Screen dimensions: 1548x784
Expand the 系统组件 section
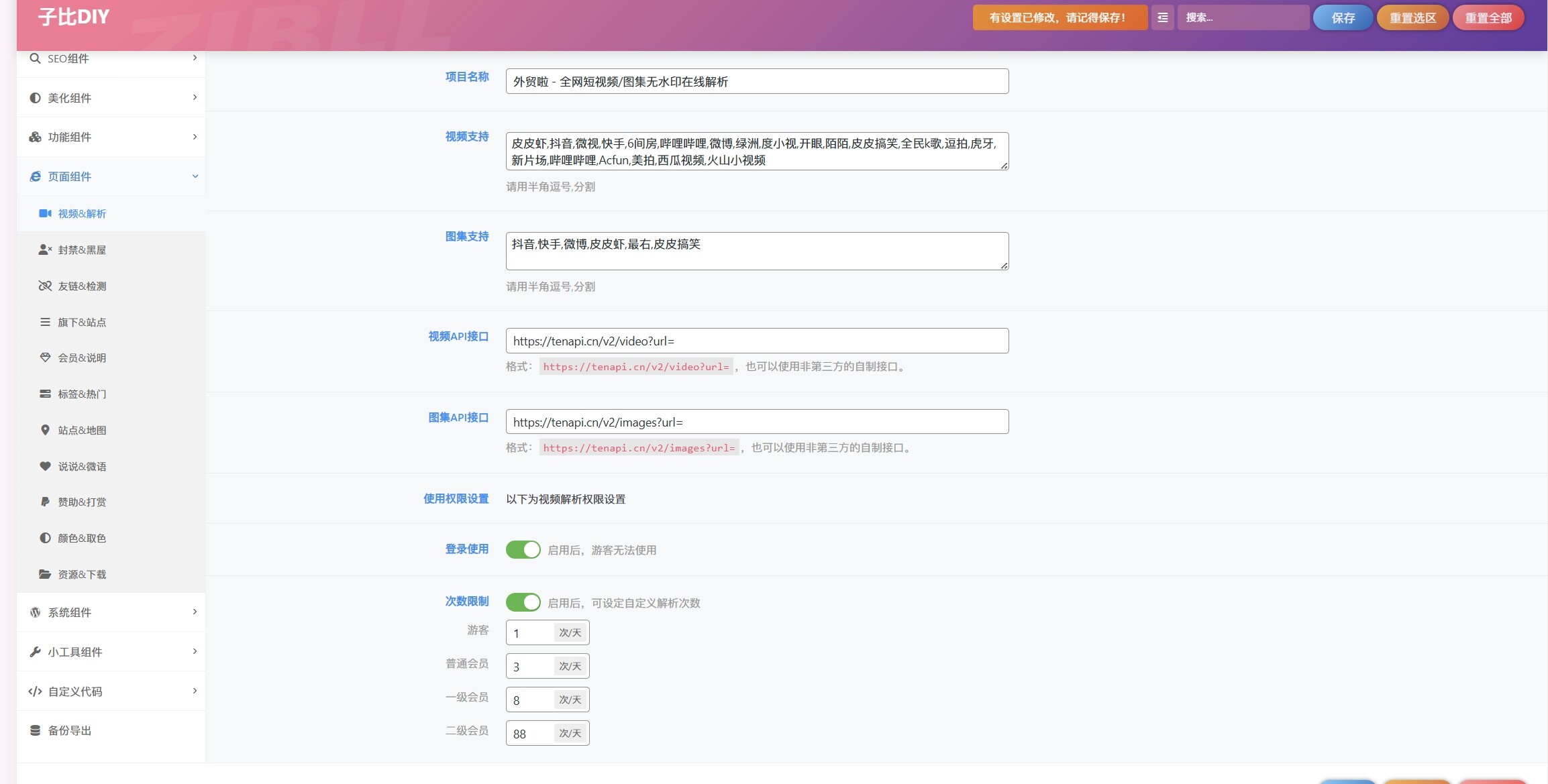click(x=111, y=612)
